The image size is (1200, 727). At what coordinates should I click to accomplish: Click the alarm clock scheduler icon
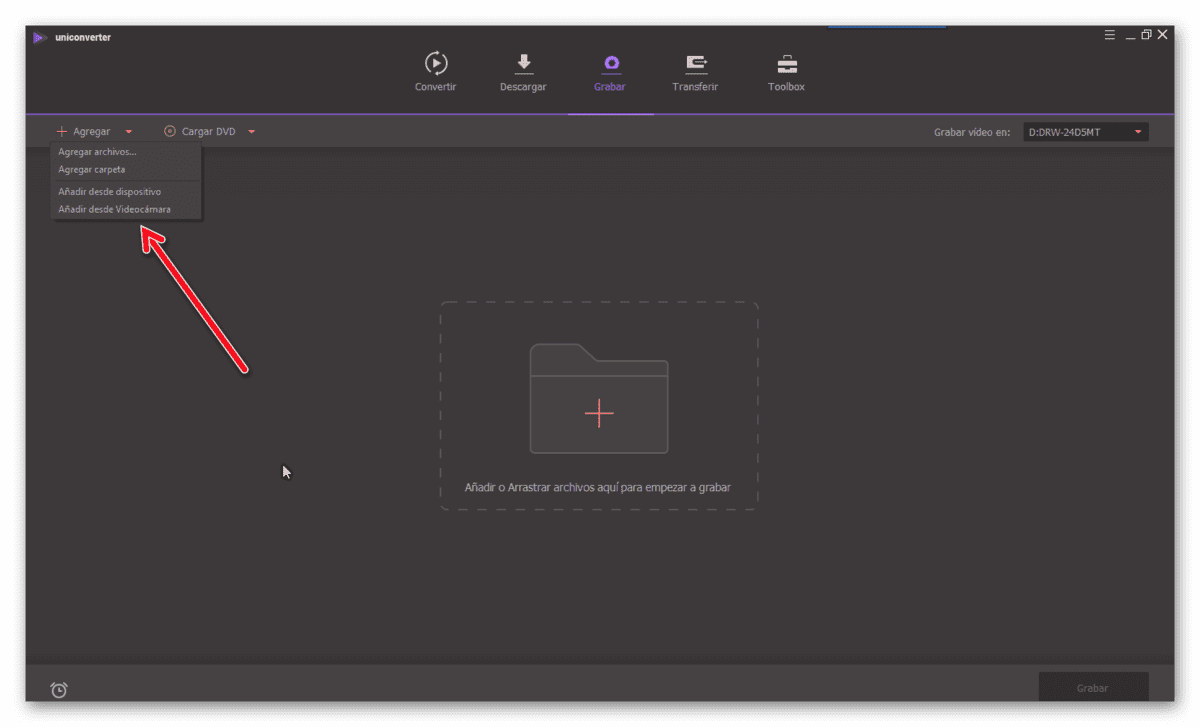(x=59, y=689)
